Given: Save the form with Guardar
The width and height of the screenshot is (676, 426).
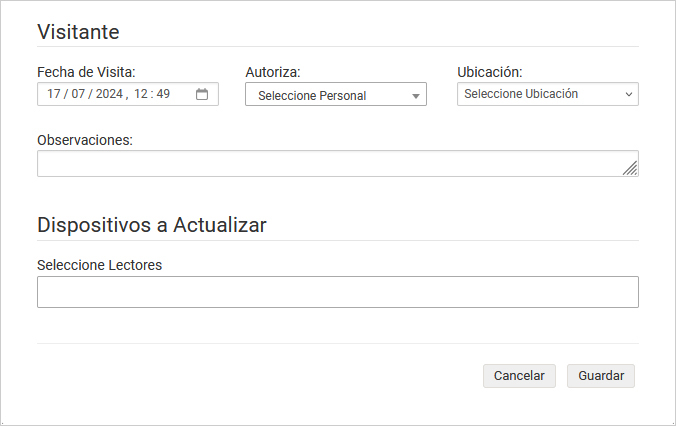Looking at the screenshot, I should tap(601, 376).
